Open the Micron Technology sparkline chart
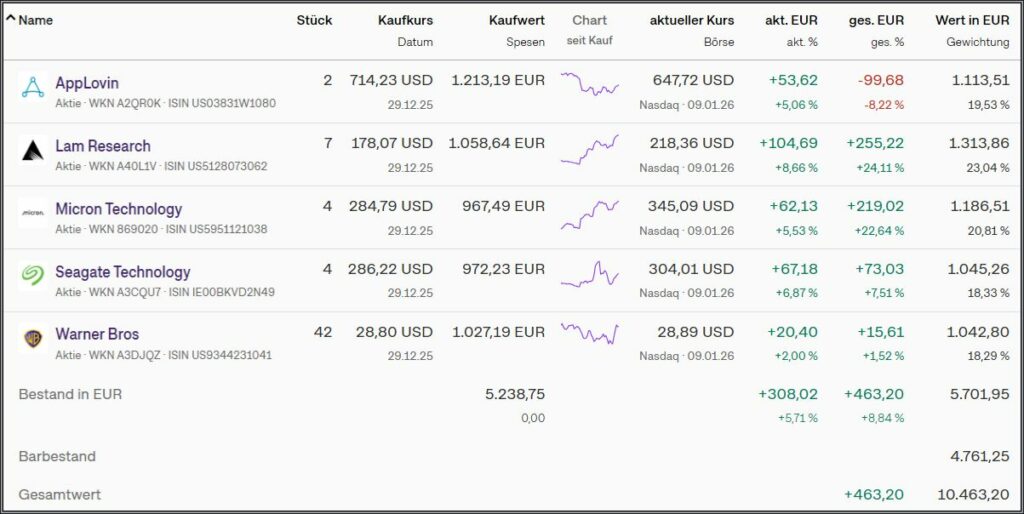The height and width of the screenshot is (514, 1024). [590, 213]
